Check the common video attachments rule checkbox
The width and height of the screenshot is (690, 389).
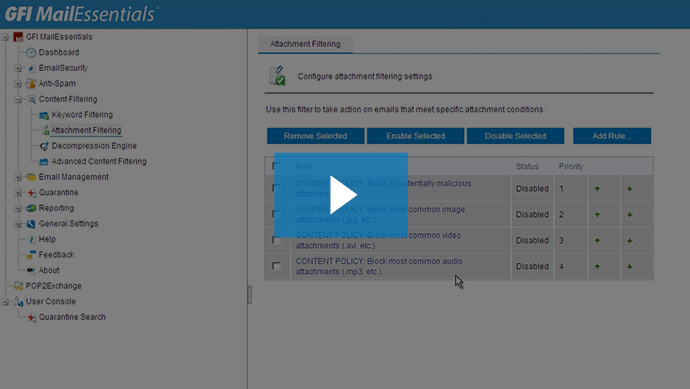click(x=276, y=240)
